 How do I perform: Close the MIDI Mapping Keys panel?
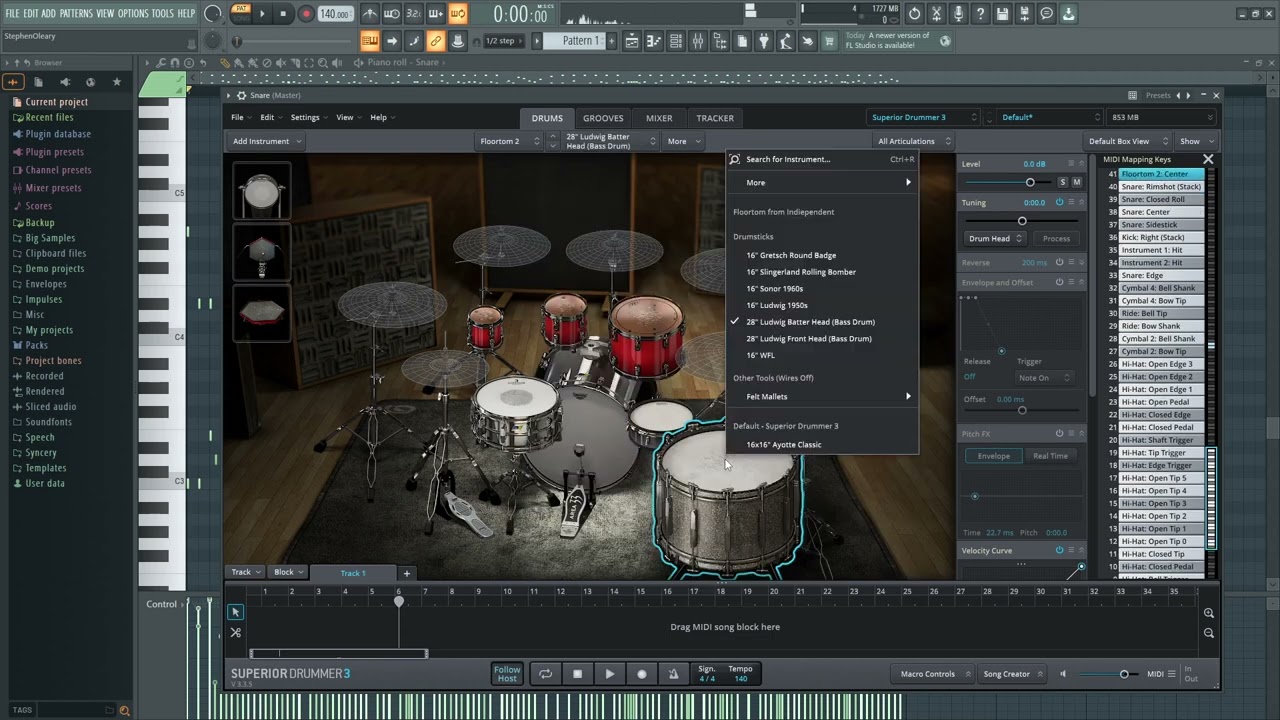click(x=1208, y=159)
